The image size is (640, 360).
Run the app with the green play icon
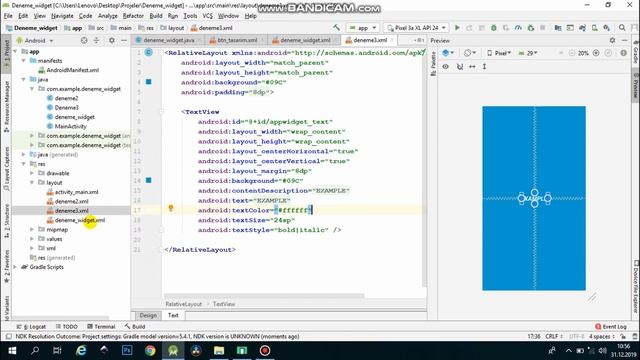click(457, 28)
